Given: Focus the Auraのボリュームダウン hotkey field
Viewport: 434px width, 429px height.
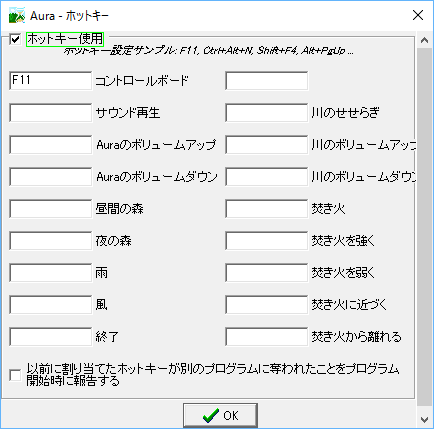Looking at the screenshot, I should [50, 177].
